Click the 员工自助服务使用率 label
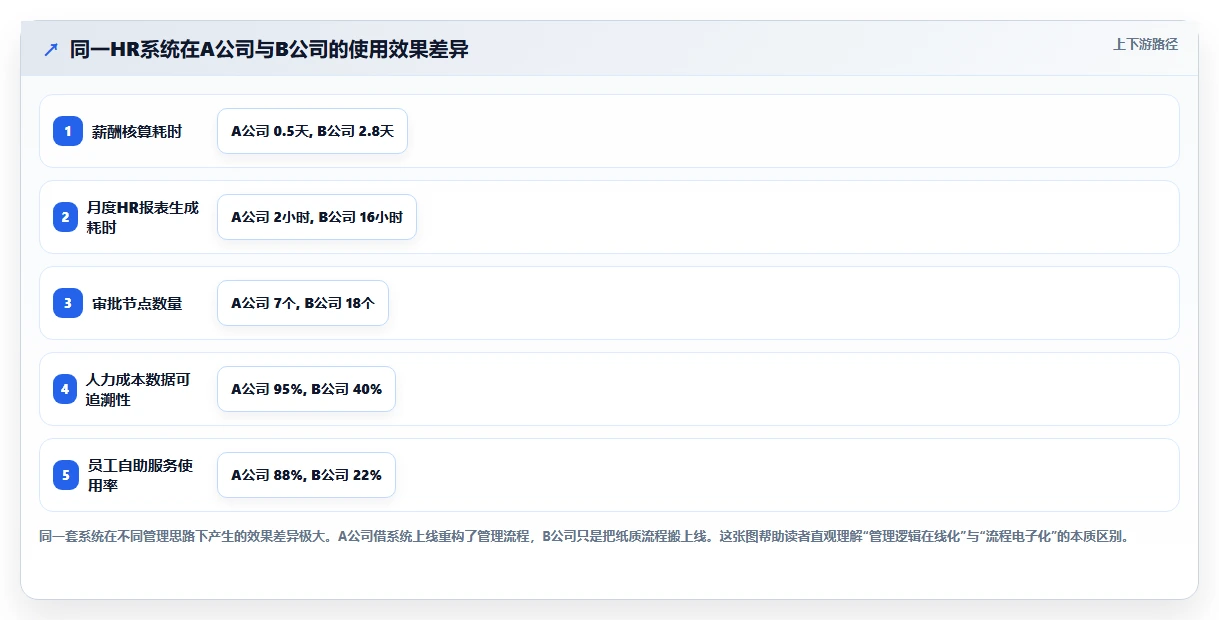Image resolution: width=1219 pixels, height=620 pixels. pos(140,475)
